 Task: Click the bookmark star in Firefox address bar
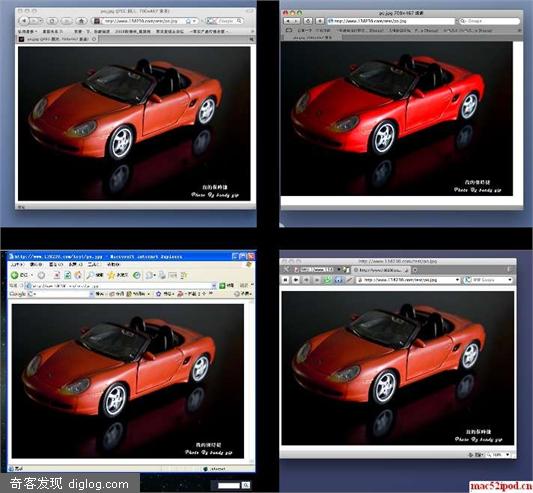[188, 21]
